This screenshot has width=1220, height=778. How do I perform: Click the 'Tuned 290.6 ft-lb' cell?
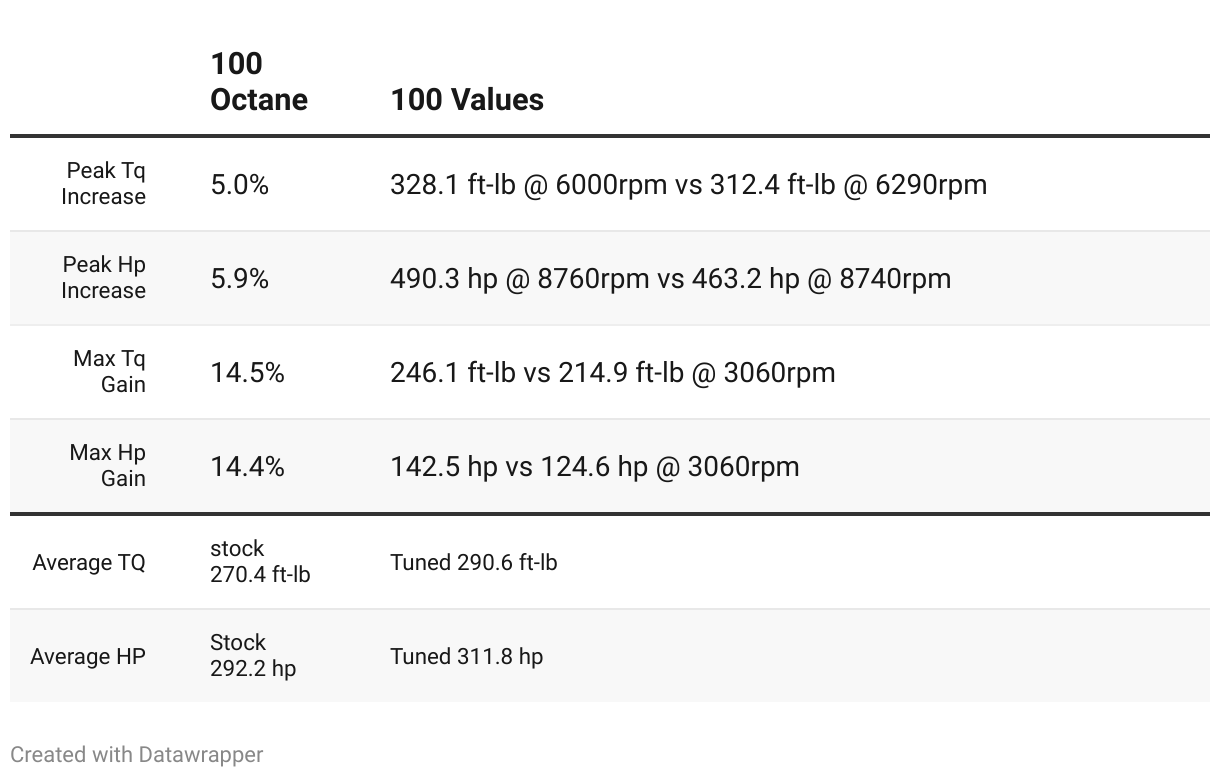tap(474, 562)
